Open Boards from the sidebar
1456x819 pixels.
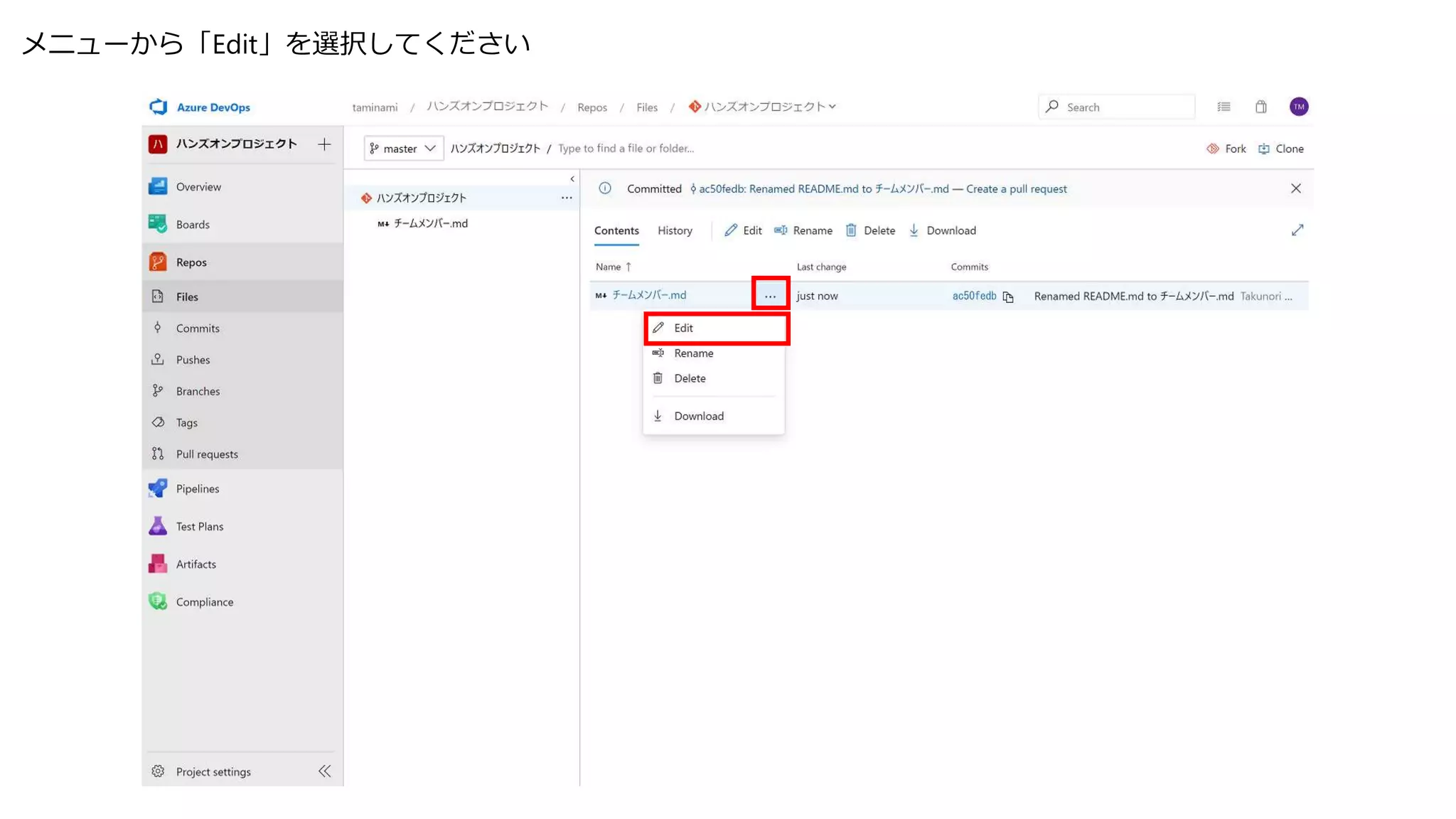pyautogui.click(x=242, y=224)
